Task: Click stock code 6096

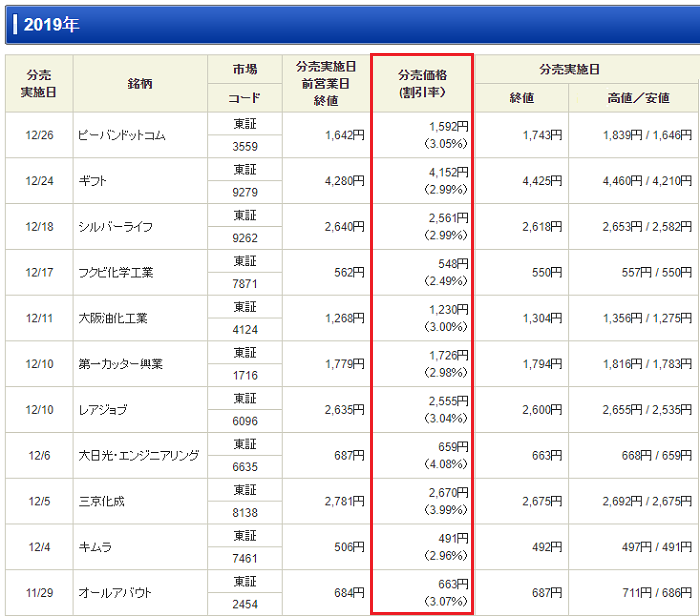Action: (x=245, y=421)
